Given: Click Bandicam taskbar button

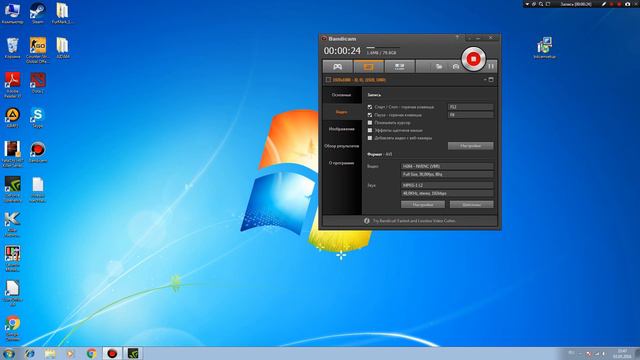Looking at the screenshot, I should [x=112, y=353].
